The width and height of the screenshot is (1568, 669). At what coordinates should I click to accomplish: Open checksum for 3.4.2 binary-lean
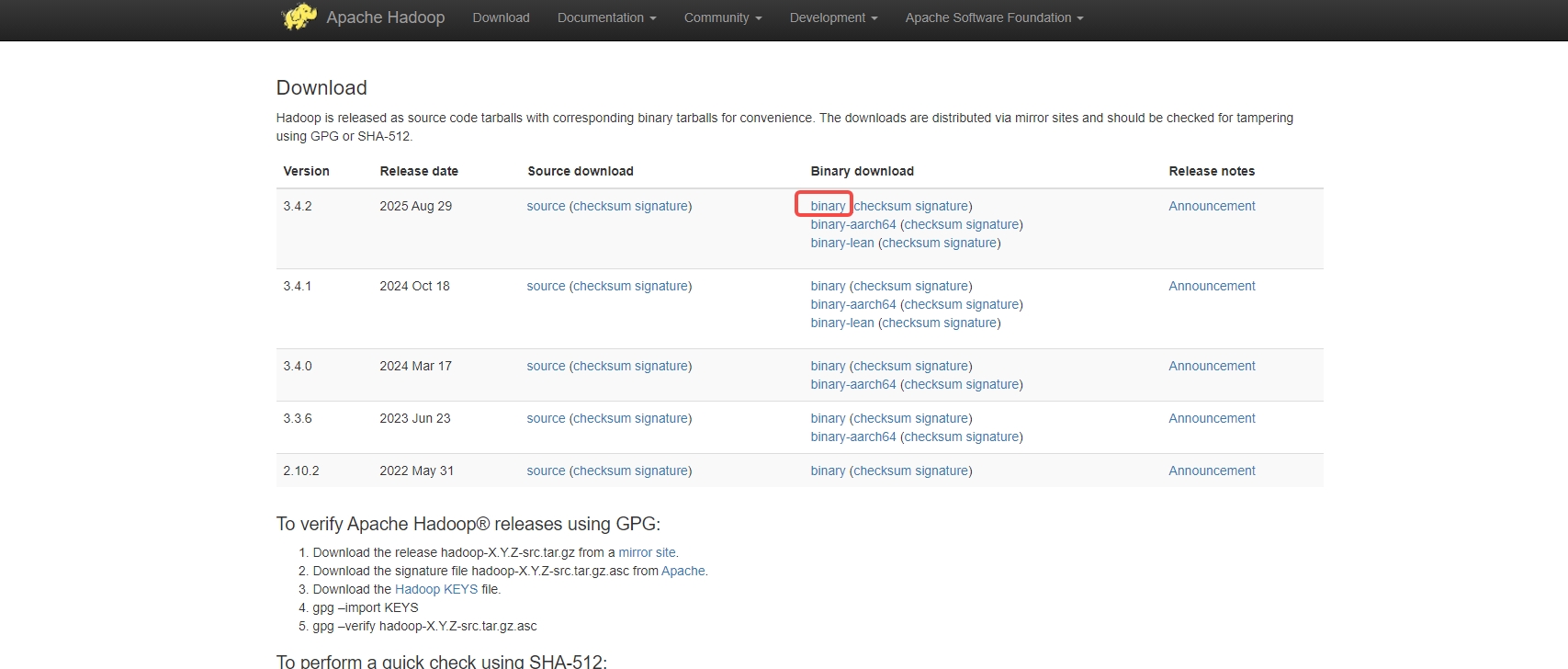coord(911,243)
